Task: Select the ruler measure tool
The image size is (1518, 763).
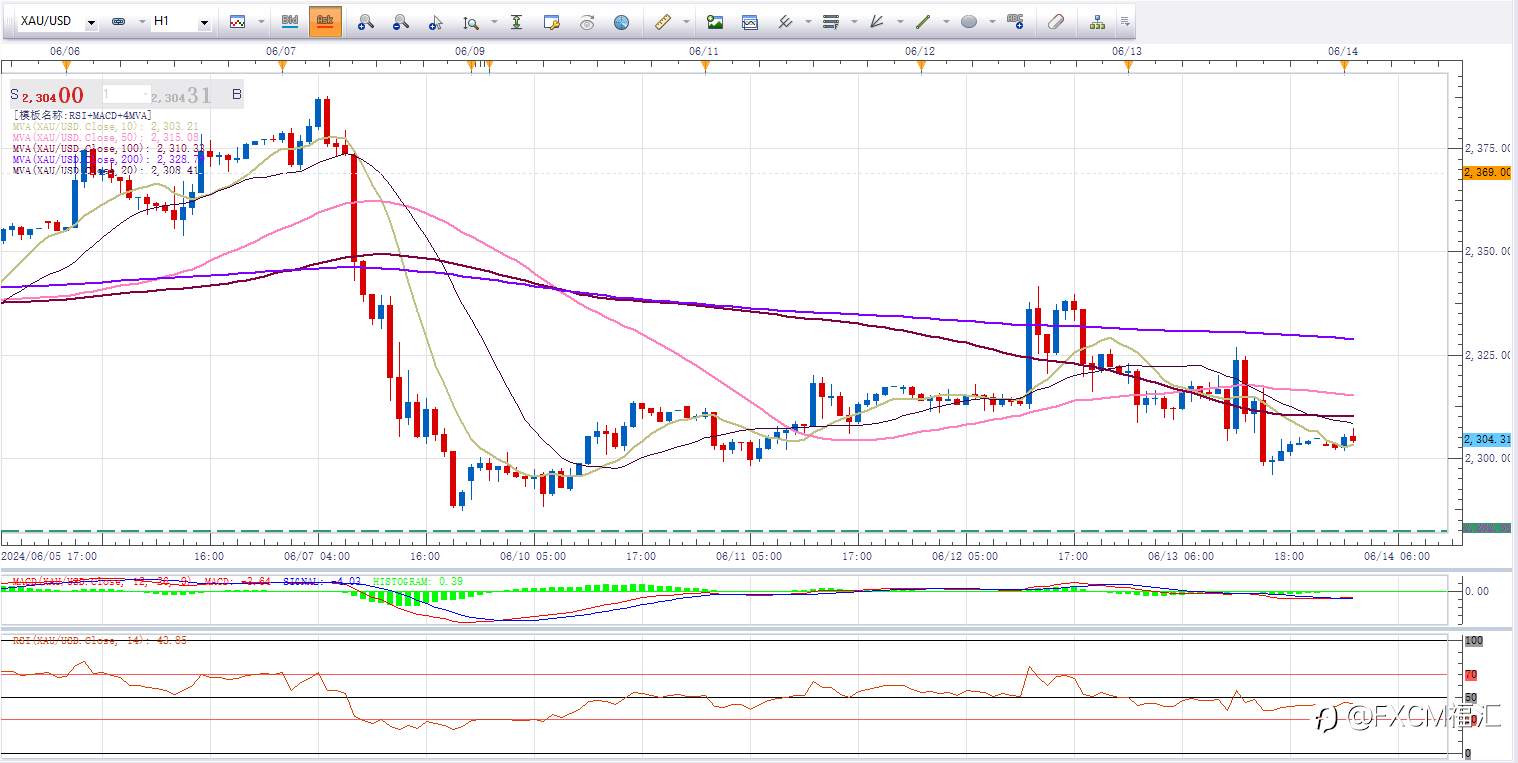Action: coord(662,21)
